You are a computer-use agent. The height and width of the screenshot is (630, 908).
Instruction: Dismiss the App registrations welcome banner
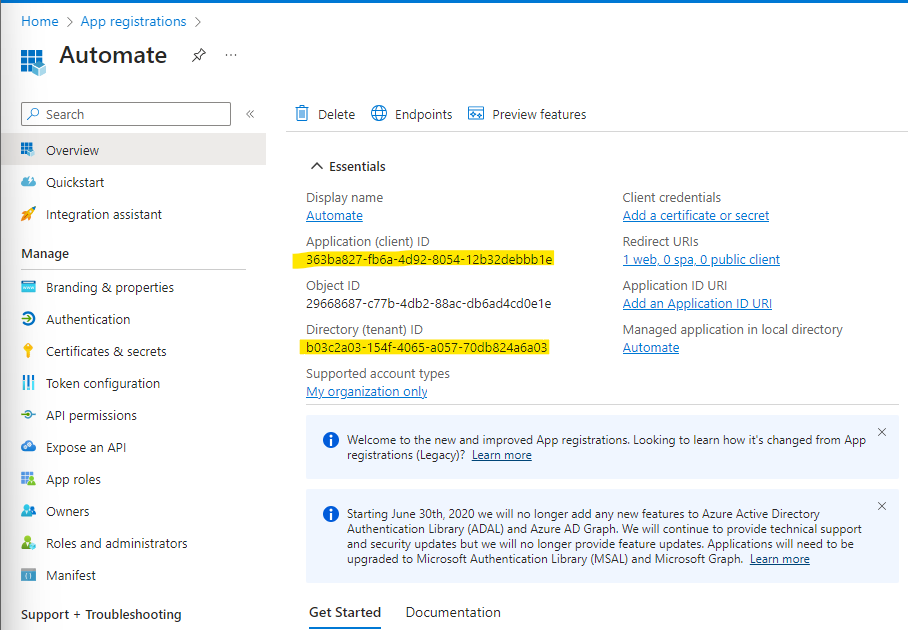click(x=881, y=432)
